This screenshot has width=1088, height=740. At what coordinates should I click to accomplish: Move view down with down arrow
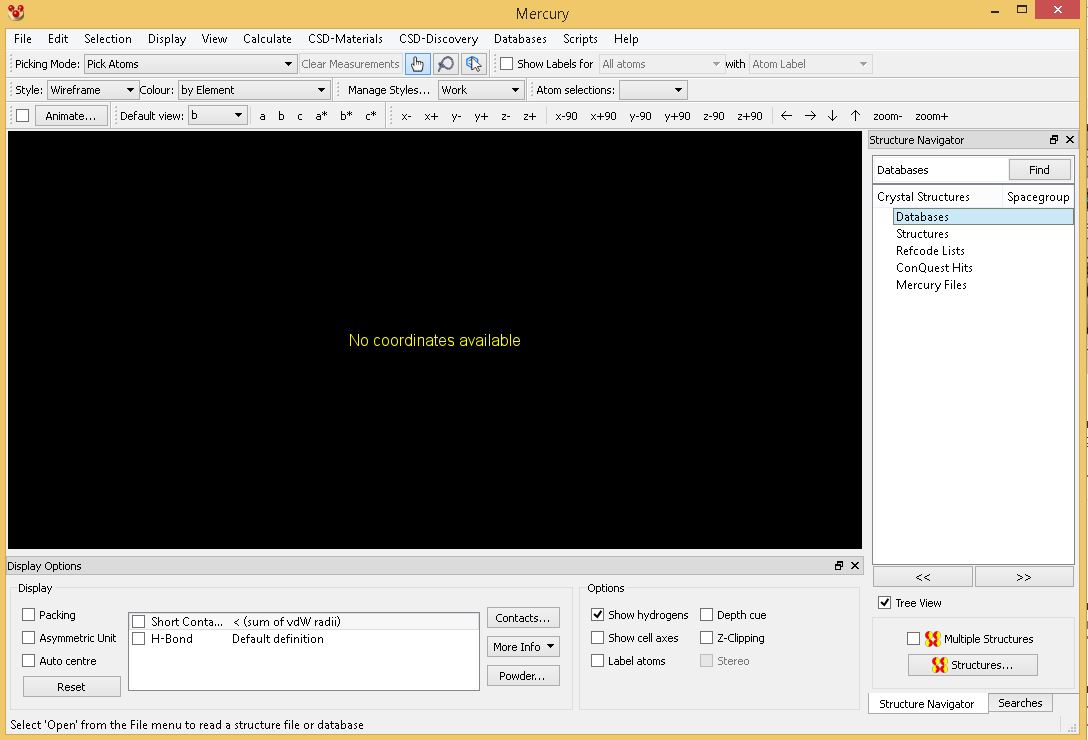coord(833,116)
